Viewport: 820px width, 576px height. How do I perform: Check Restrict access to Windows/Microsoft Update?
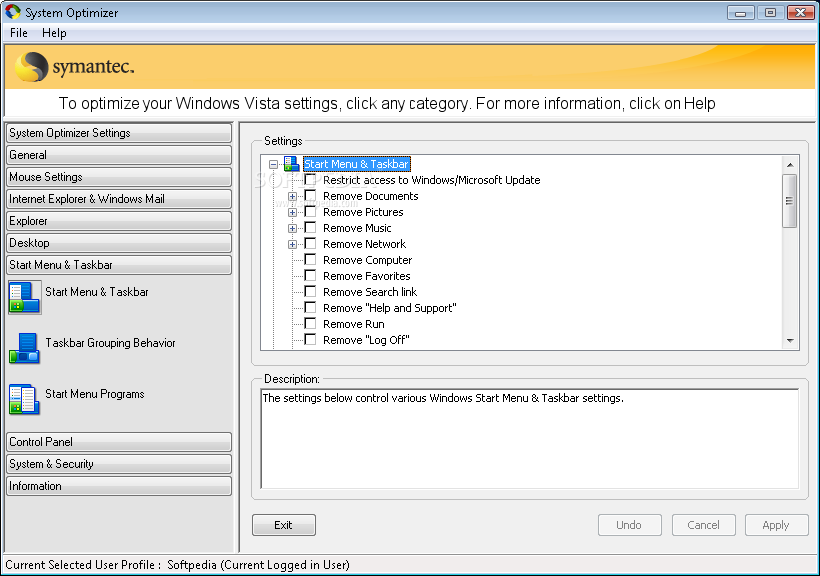pos(310,180)
